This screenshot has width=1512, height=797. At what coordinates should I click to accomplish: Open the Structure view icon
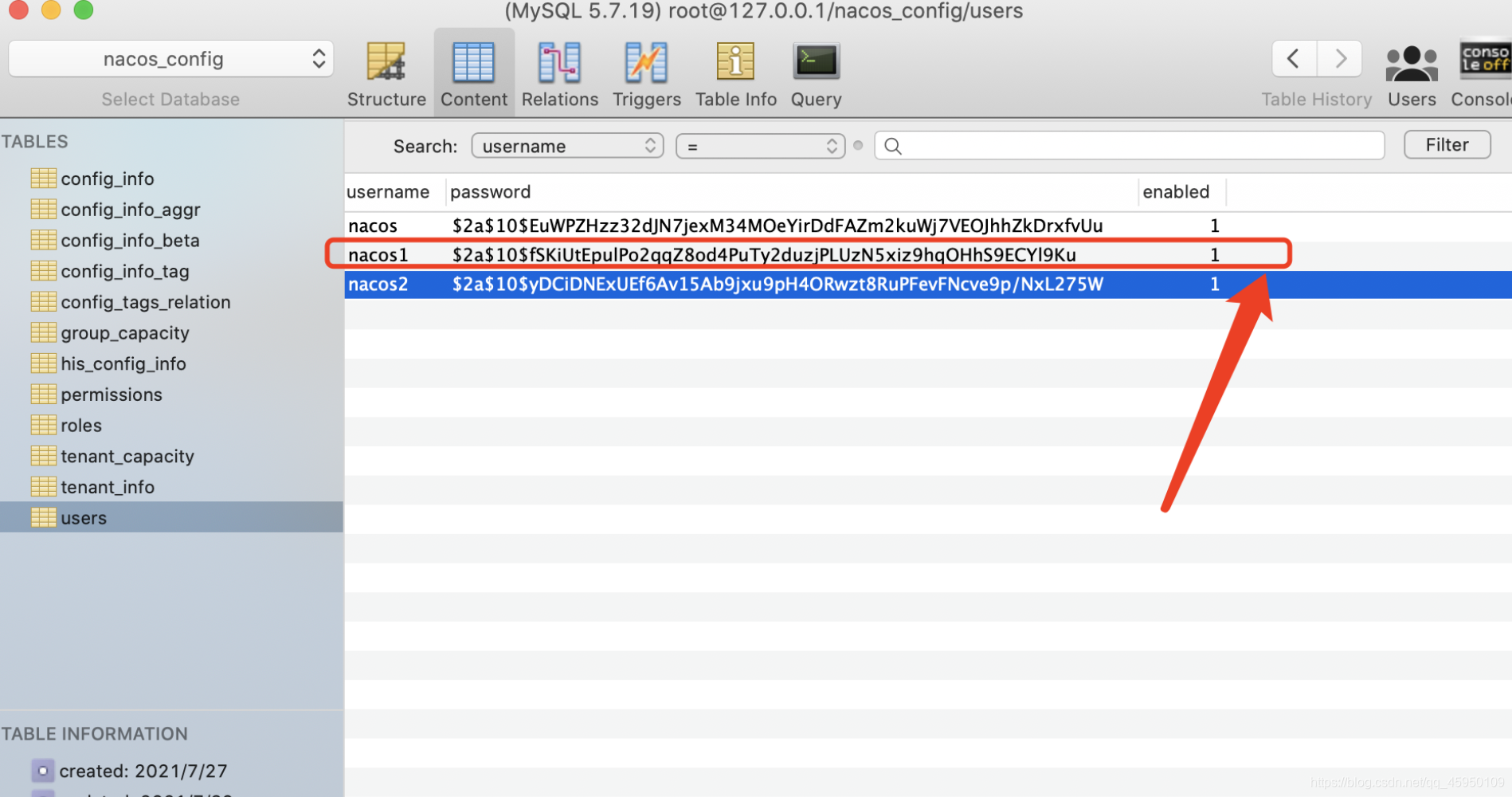coord(386,62)
